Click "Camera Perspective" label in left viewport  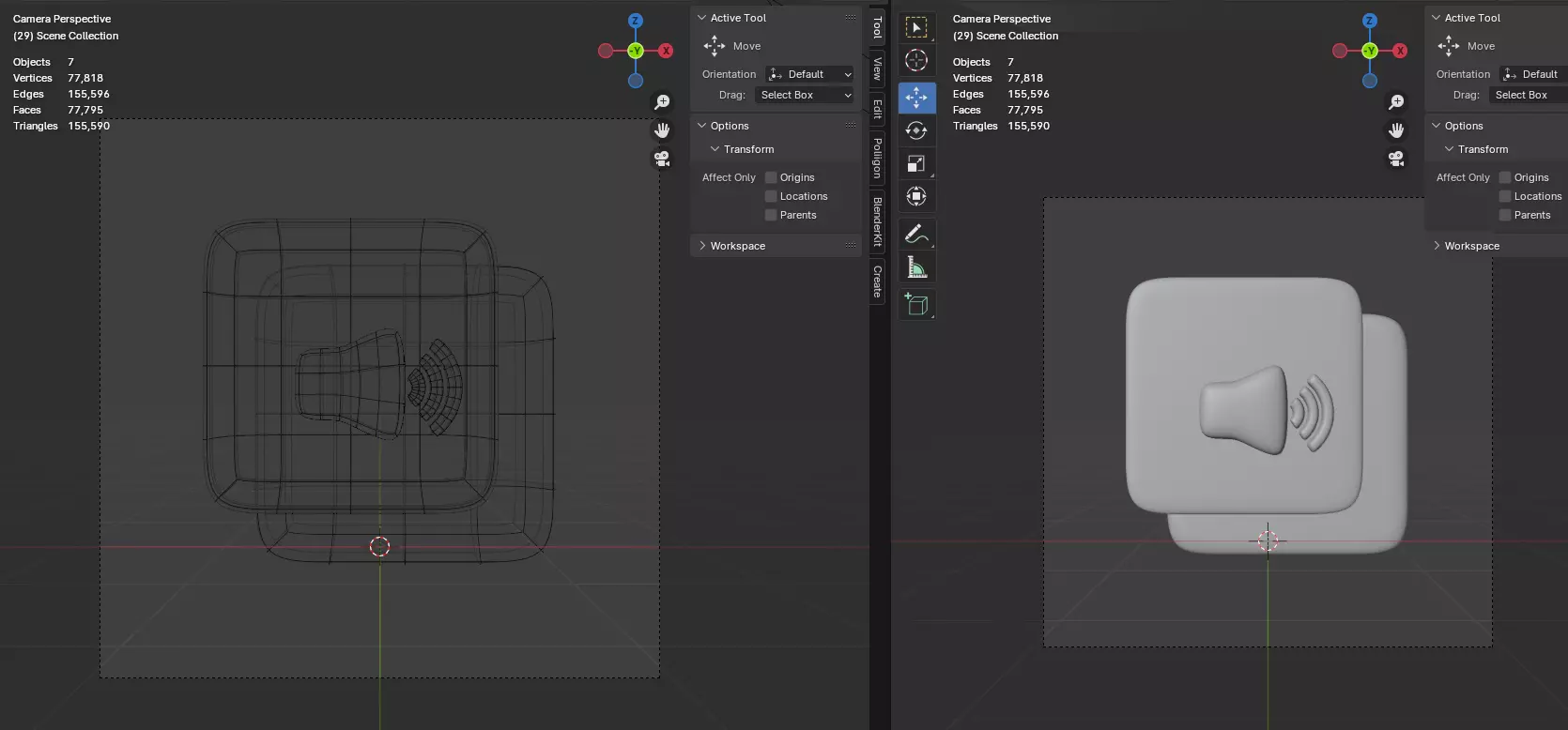point(62,19)
